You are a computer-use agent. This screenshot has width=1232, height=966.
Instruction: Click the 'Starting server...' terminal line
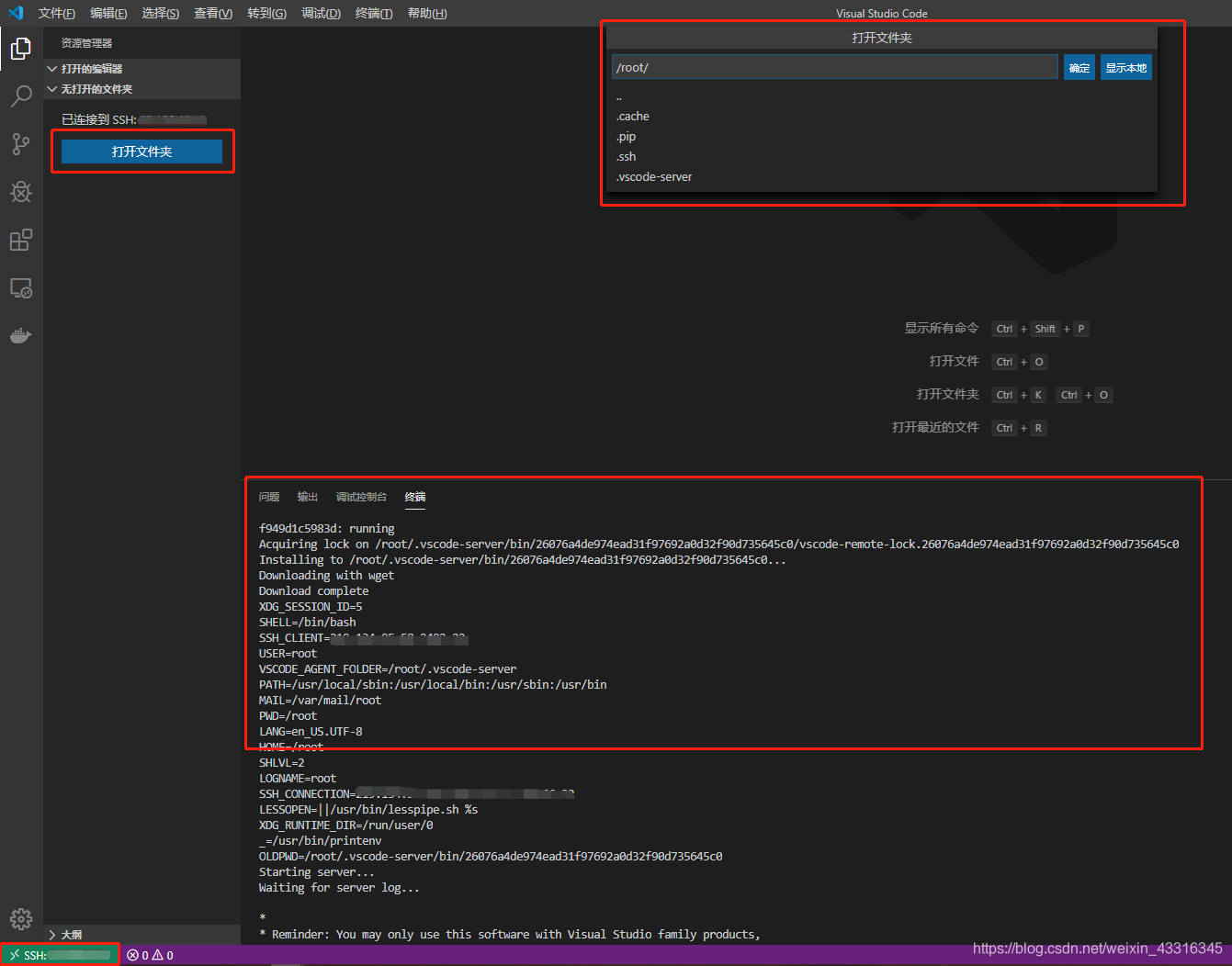pyautogui.click(x=317, y=872)
